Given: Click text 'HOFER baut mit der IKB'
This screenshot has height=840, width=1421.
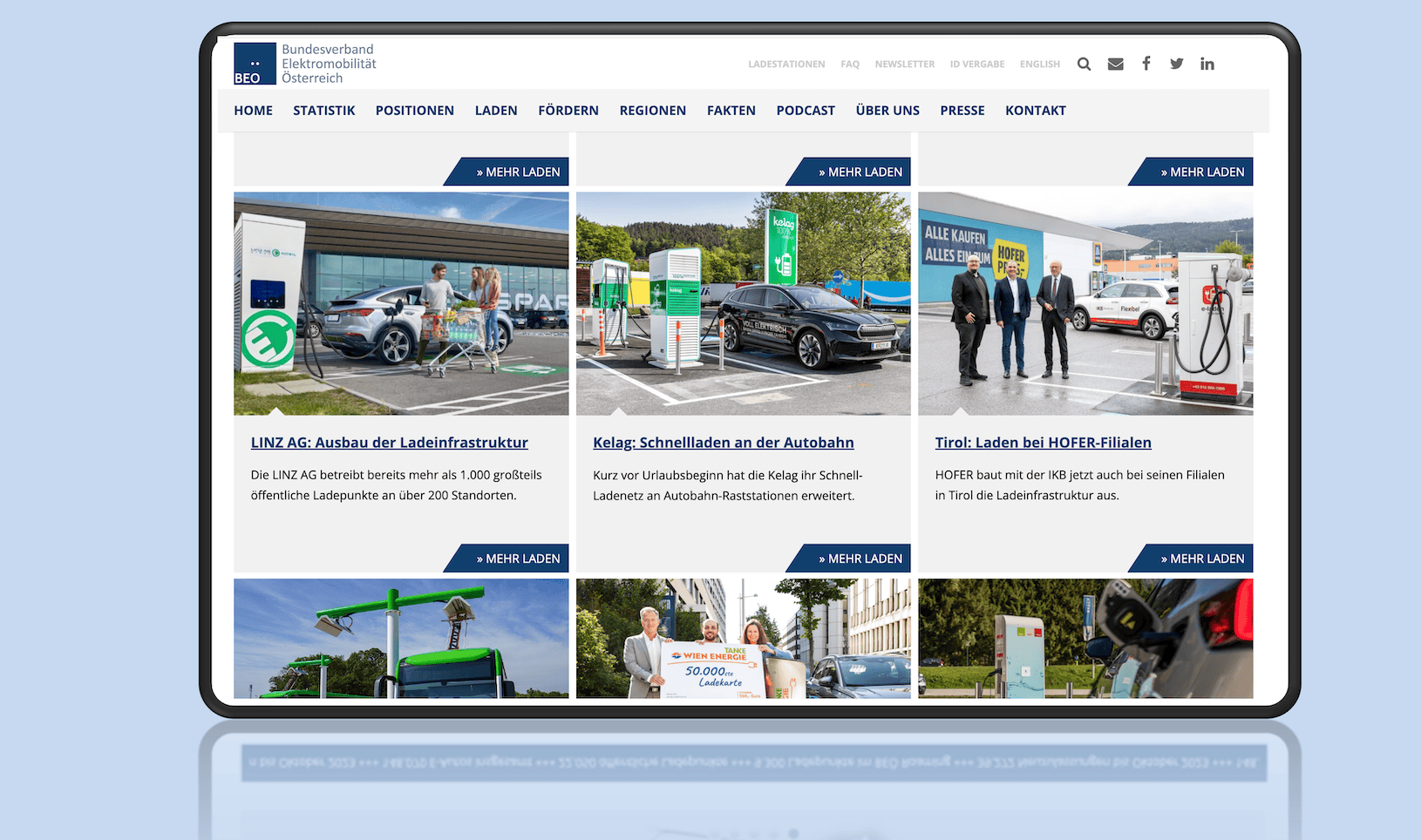Looking at the screenshot, I should pos(1001,475).
